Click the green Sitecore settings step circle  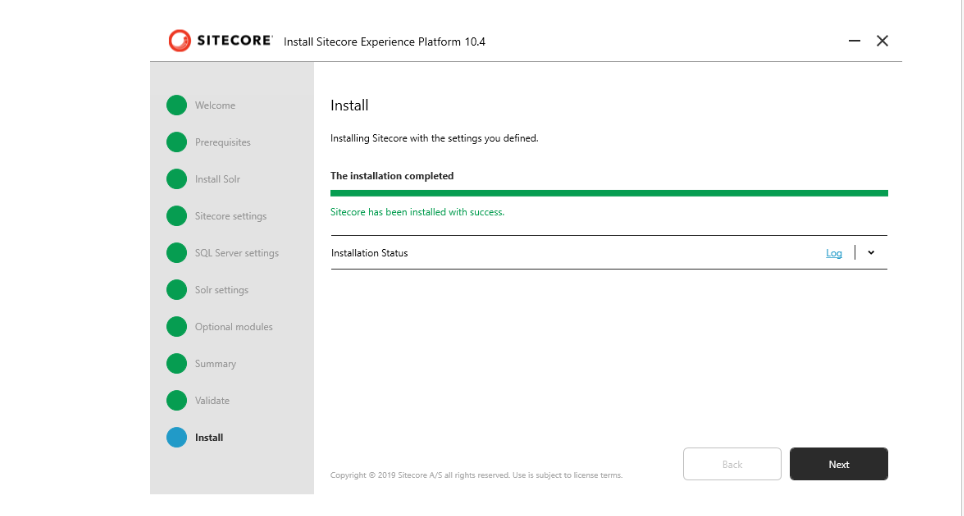176,216
